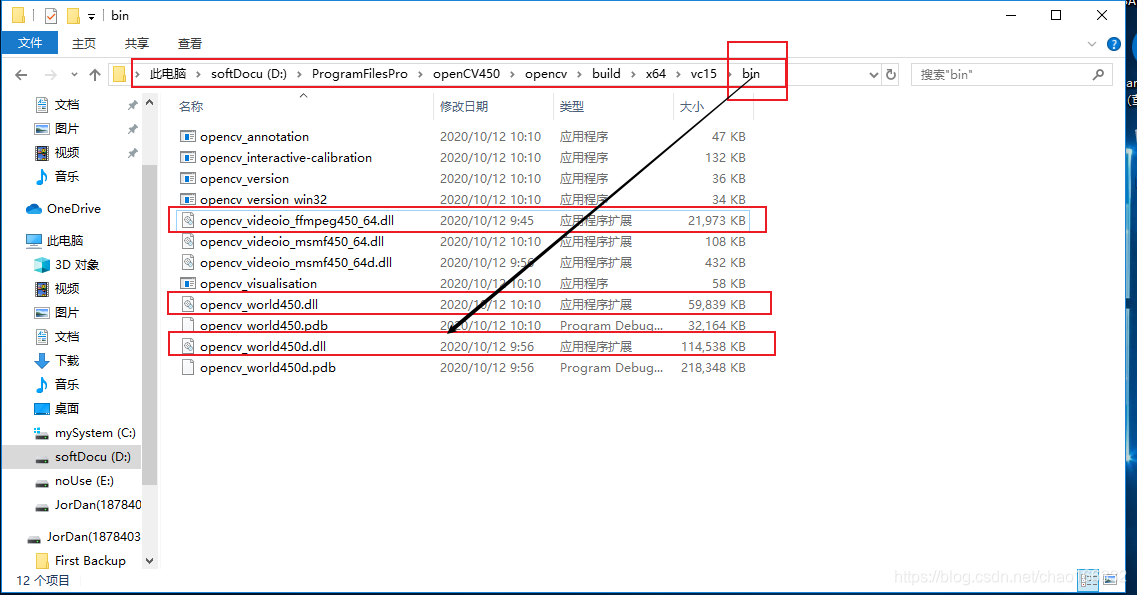Go up one folder level
The height and width of the screenshot is (595, 1137).
click(95, 75)
